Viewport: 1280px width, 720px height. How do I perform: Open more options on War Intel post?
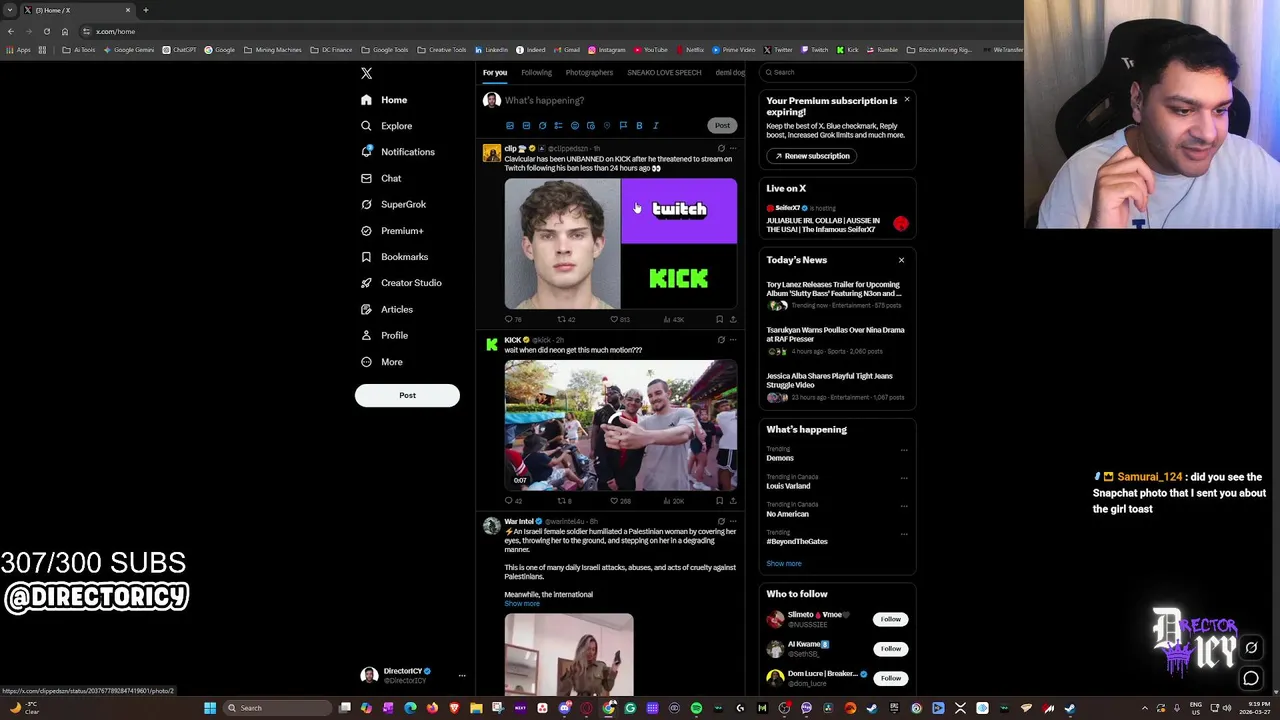(x=733, y=521)
